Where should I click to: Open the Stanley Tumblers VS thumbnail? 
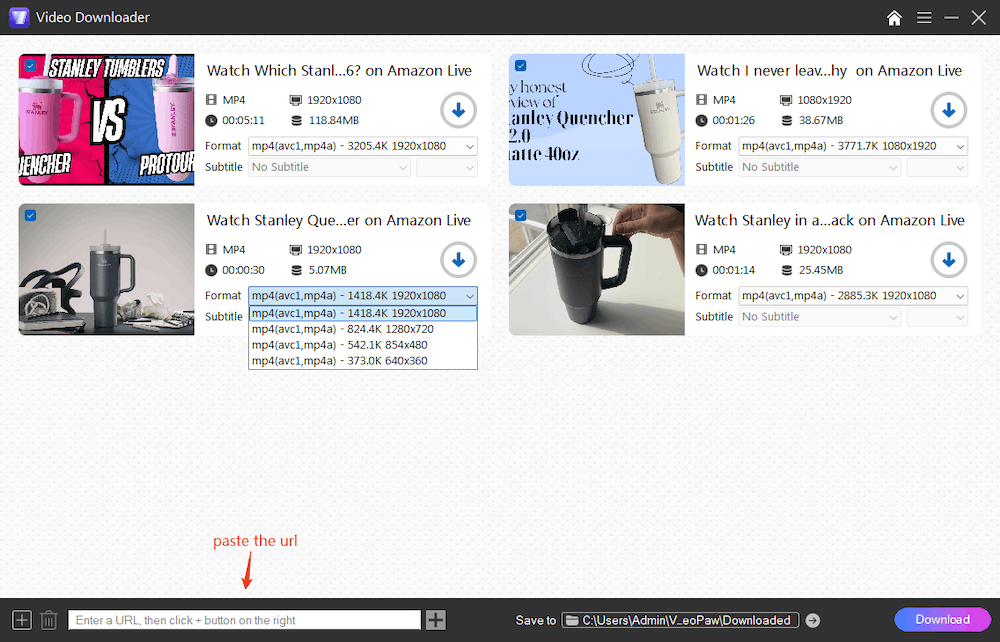(107, 120)
